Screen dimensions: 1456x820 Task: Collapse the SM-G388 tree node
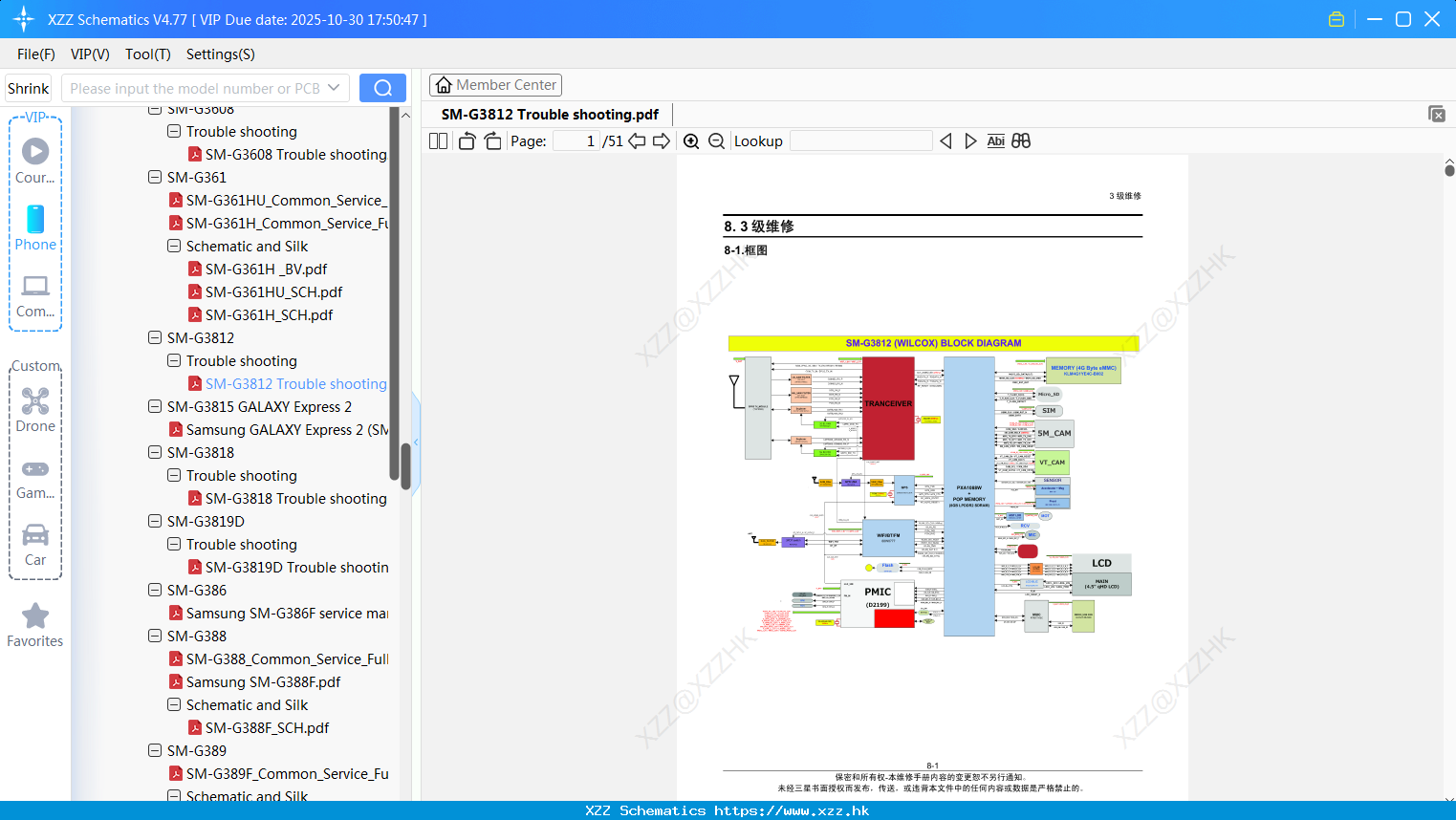[155, 636]
